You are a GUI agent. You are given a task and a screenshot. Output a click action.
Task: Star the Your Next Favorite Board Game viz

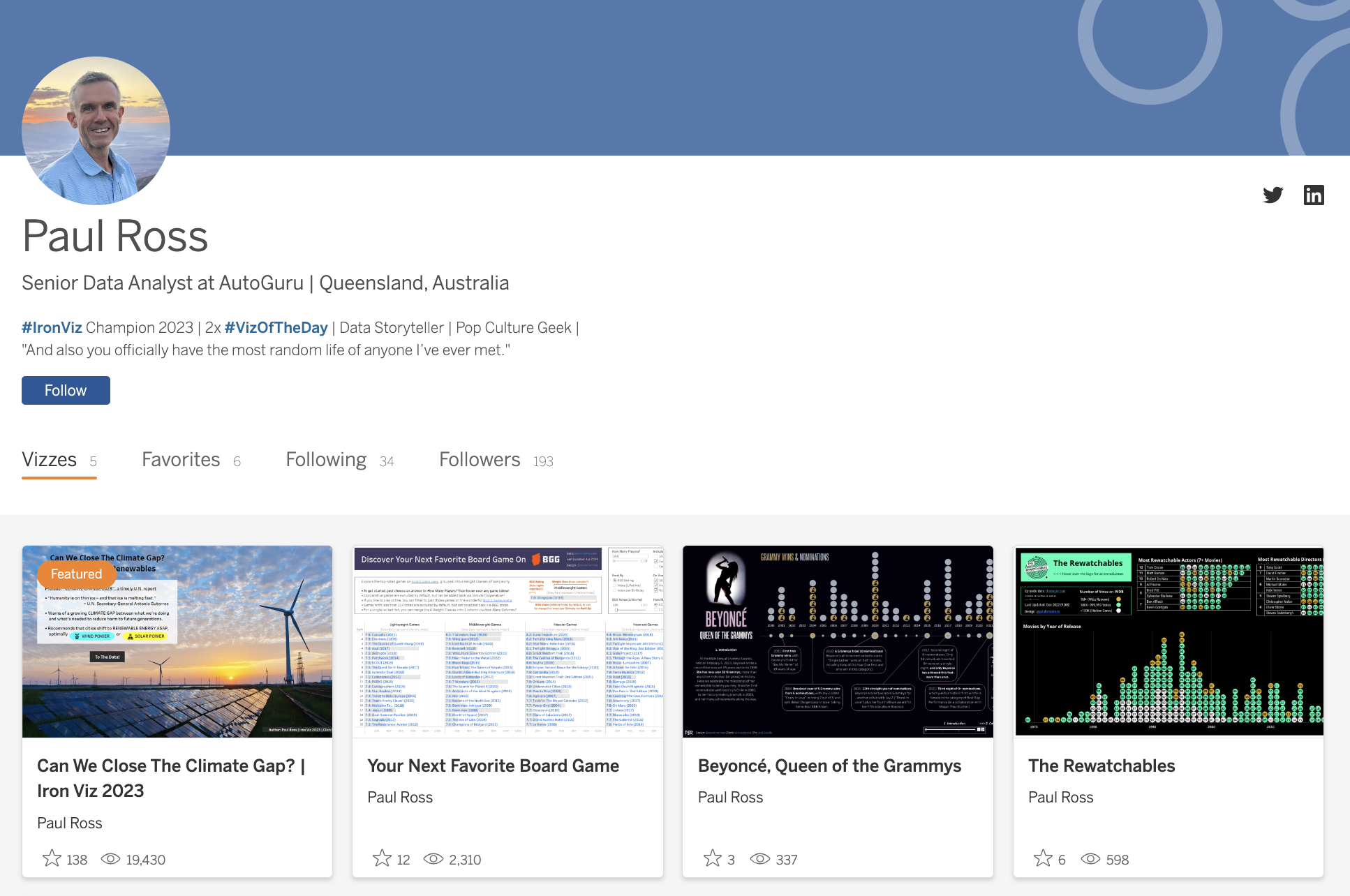click(x=382, y=858)
